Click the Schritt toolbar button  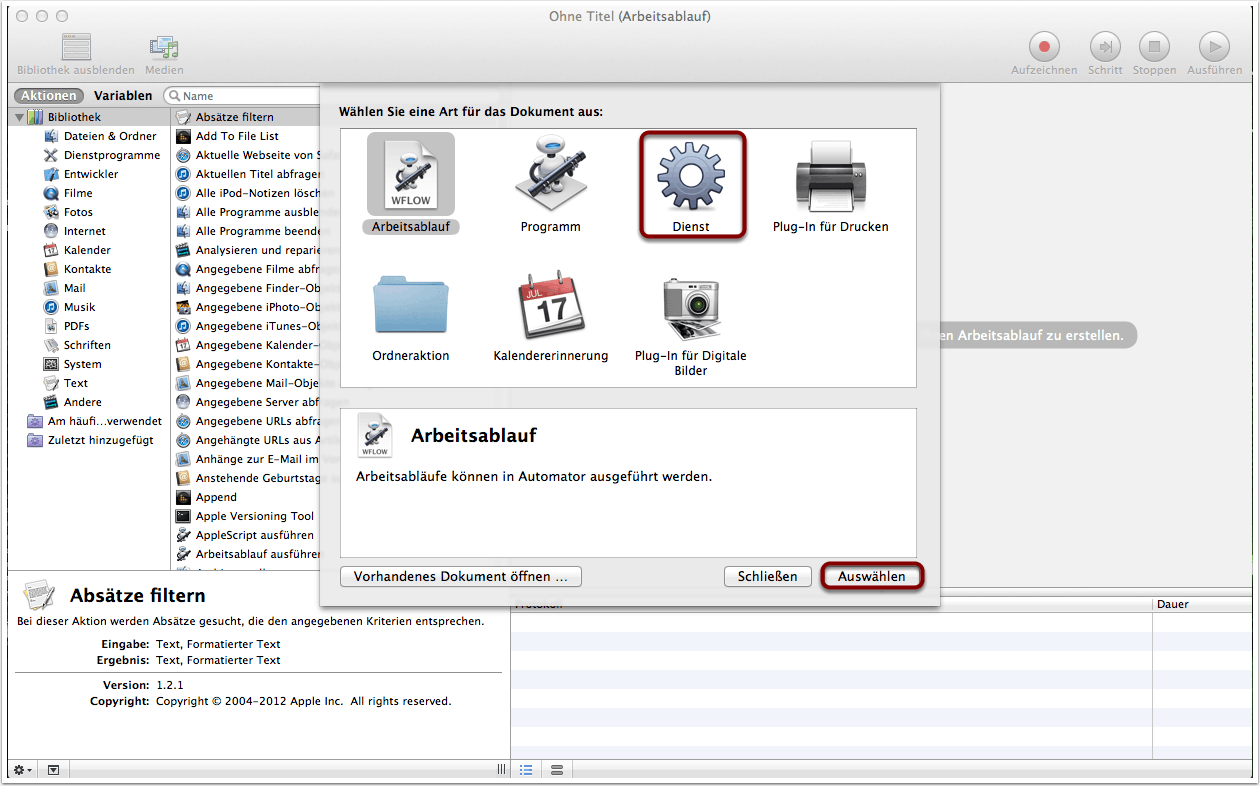pyautogui.click(x=1105, y=46)
